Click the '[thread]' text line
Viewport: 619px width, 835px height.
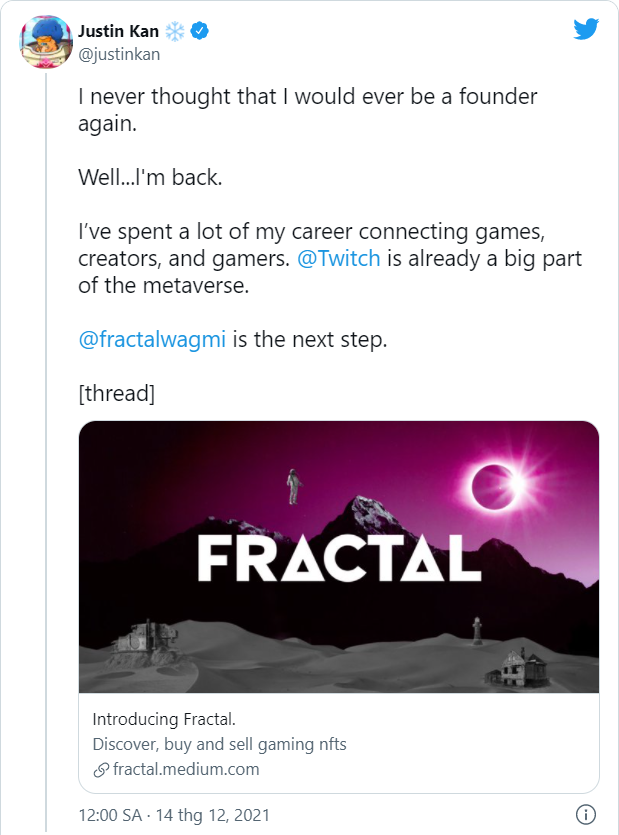tap(116, 393)
